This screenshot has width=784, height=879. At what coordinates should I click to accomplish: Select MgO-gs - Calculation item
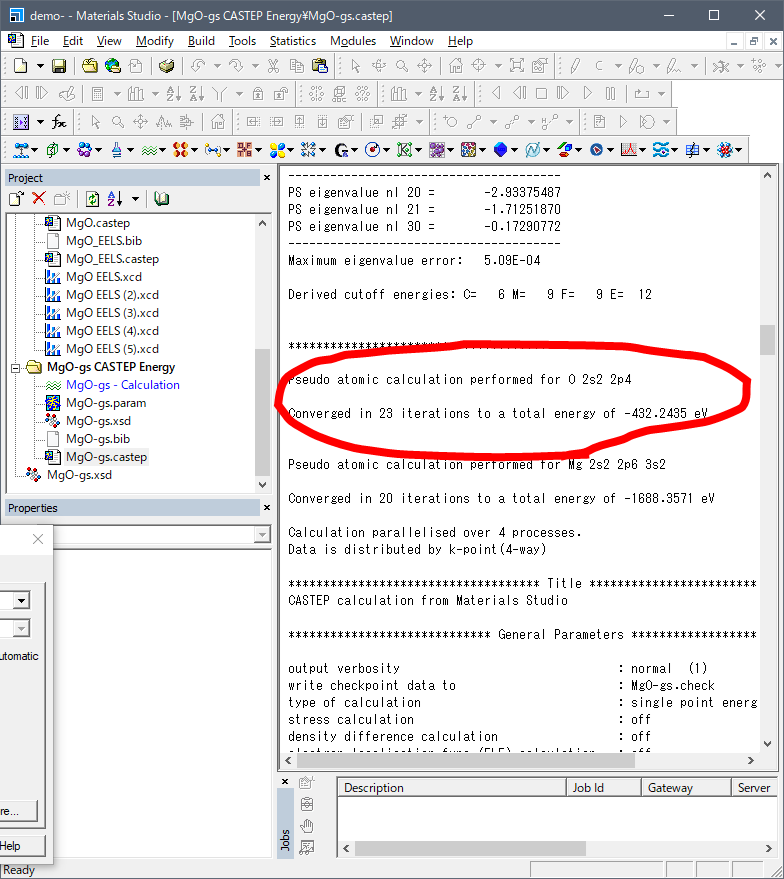click(123, 385)
